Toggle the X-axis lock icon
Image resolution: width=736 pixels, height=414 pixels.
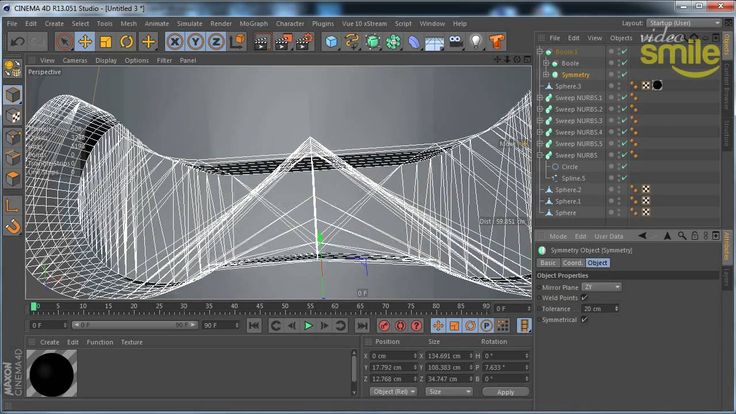pyautogui.click(x=174, y=41)
